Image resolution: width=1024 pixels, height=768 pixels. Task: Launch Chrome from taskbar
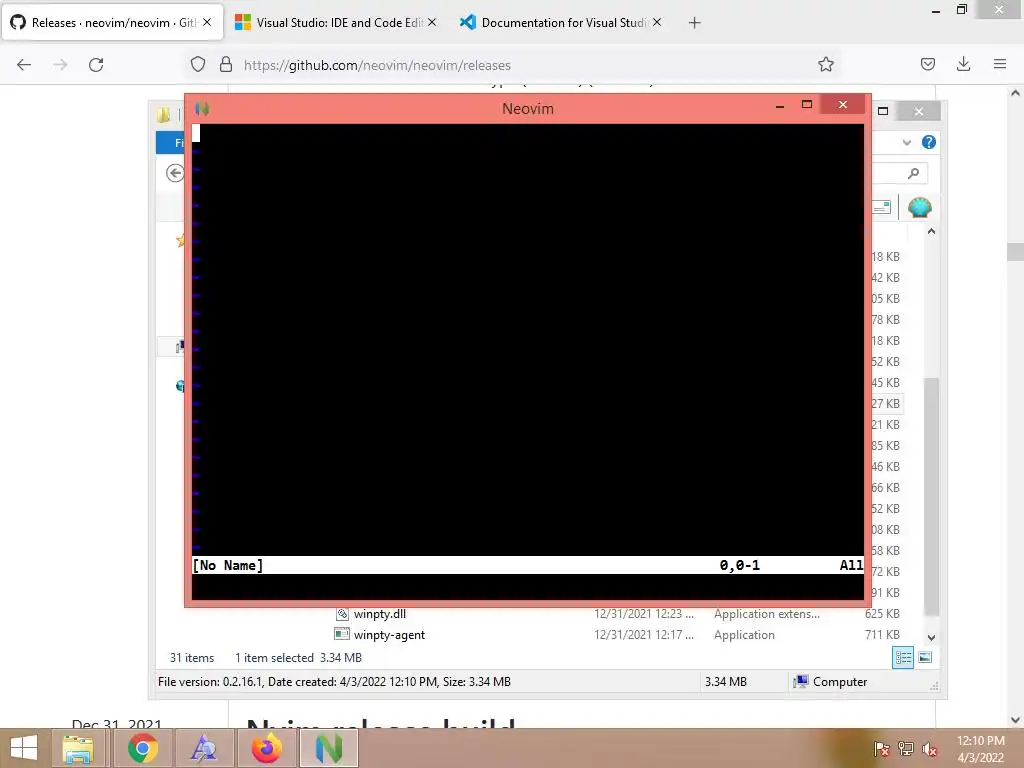click(142, 748)
